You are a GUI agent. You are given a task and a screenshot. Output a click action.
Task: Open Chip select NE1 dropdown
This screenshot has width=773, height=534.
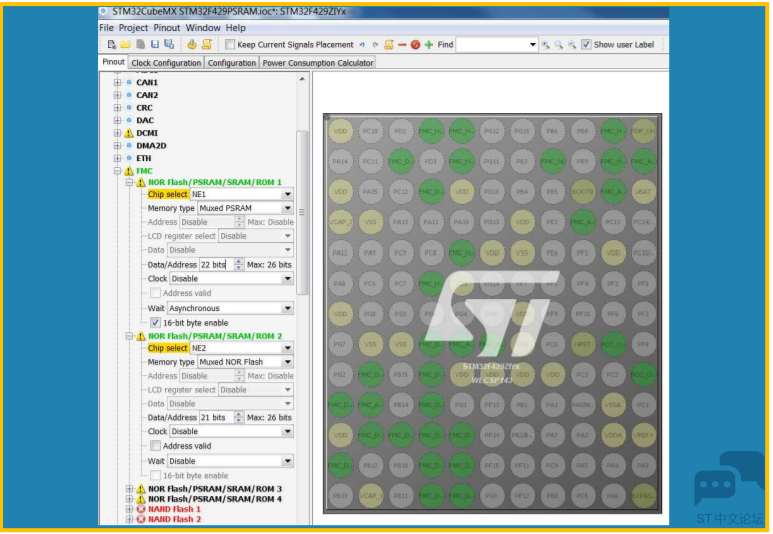point(287,194)
